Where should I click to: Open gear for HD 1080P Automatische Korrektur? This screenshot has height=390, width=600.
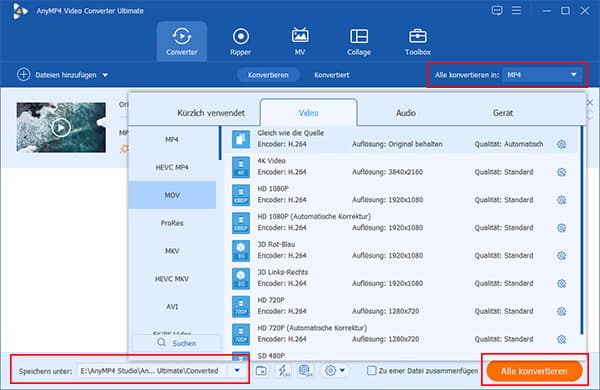[561, 228]
